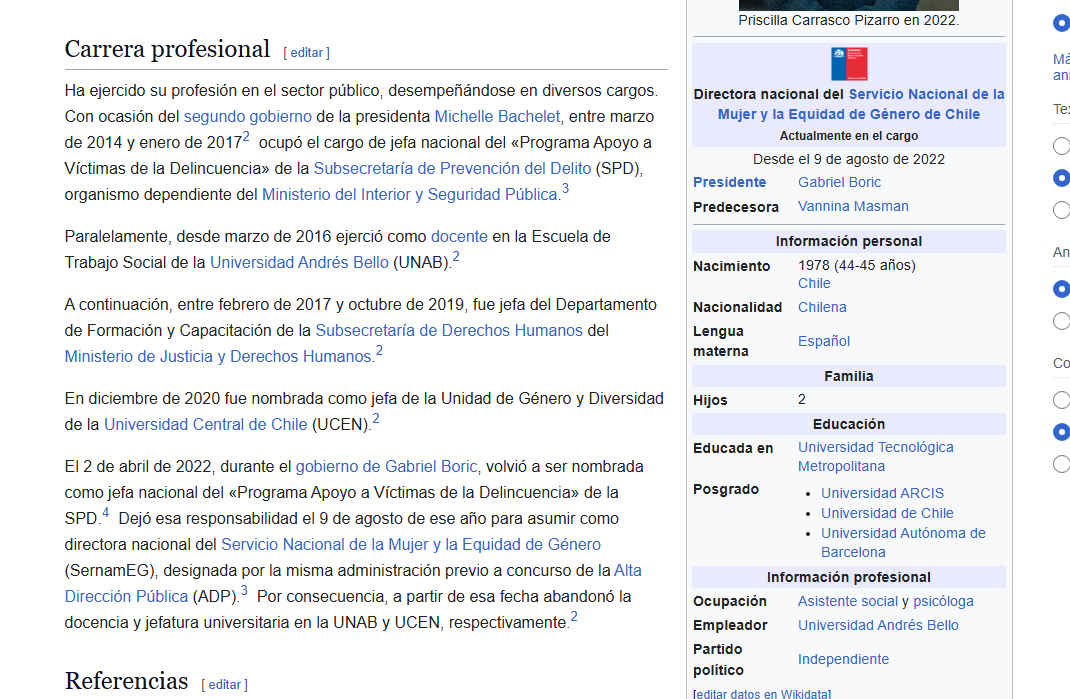
Task: Click 'Independiente' political party link
Action: tap(843, 659)
